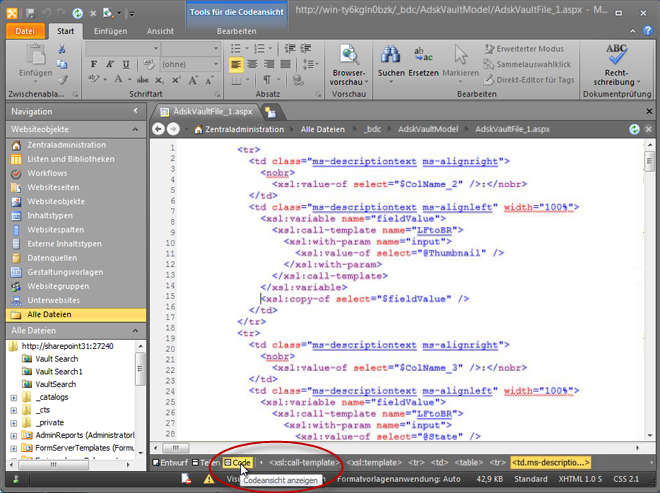Click the Einfügen paste icon
This screenshot has width=660, height=493.
pos(36,56)
